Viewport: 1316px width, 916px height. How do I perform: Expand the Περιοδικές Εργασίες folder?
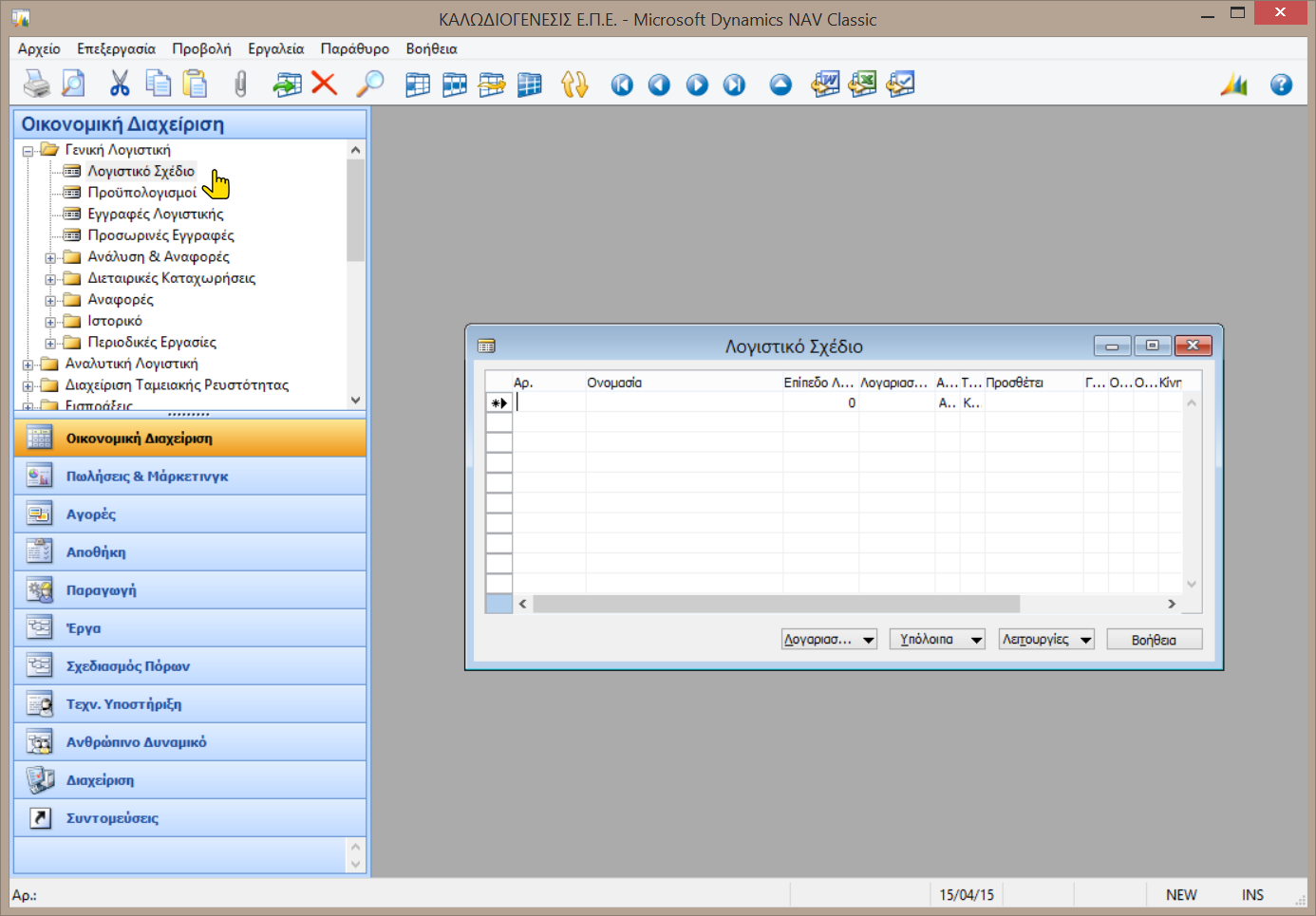pyautogui.click(x=51, y=343)
